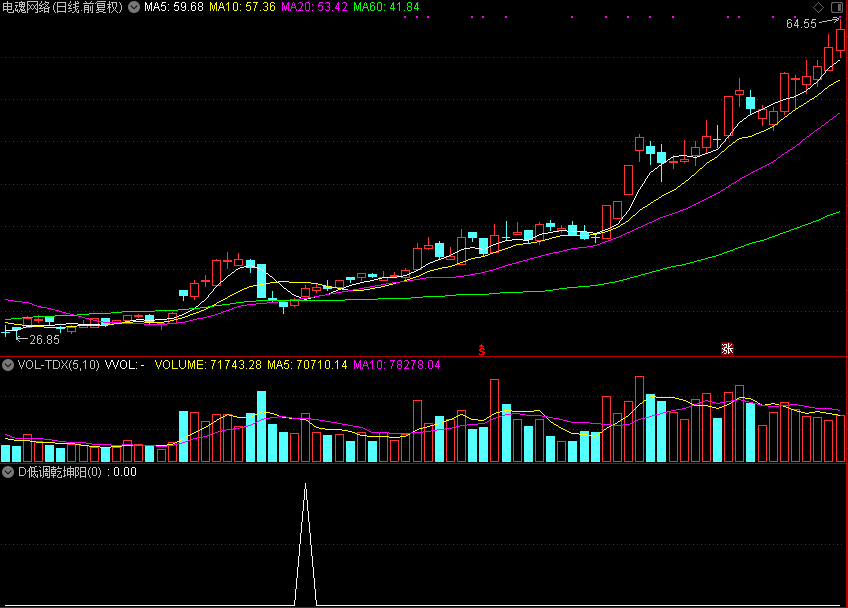Click the VVOL: - label
This screenshot has height=608, width=848.
[124, 365]
